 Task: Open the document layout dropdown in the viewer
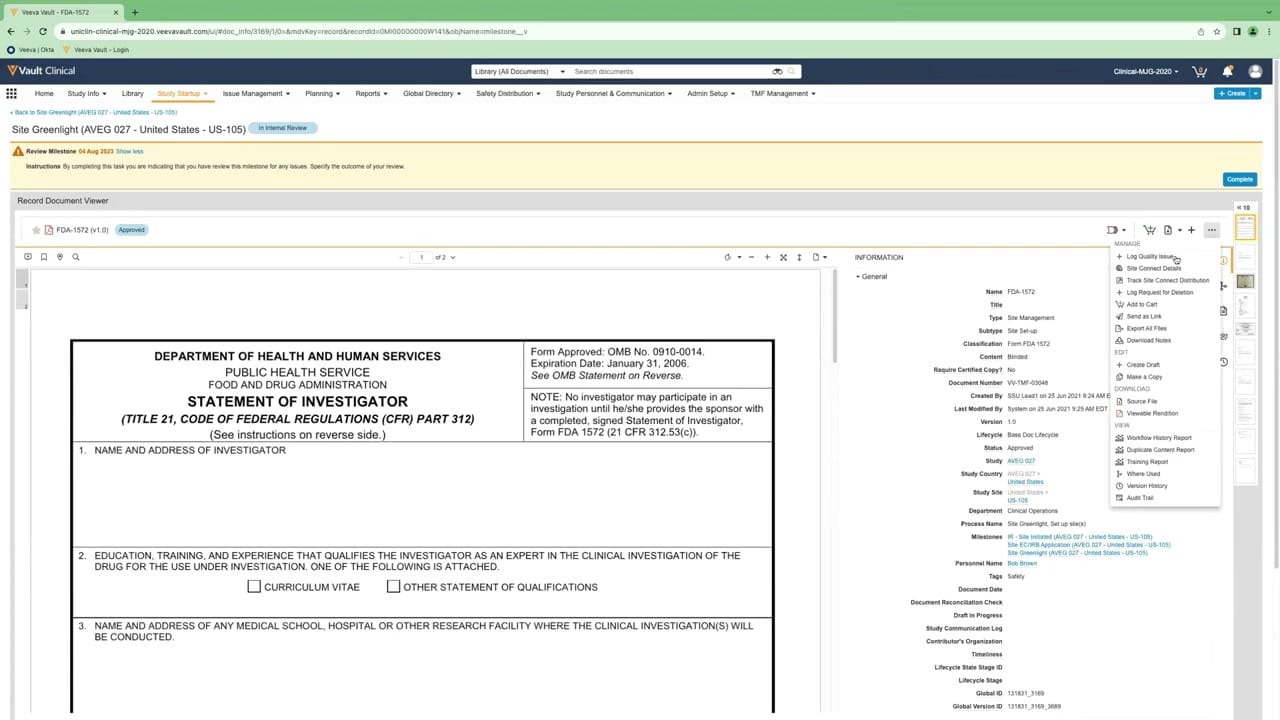[x=819, y=257]
